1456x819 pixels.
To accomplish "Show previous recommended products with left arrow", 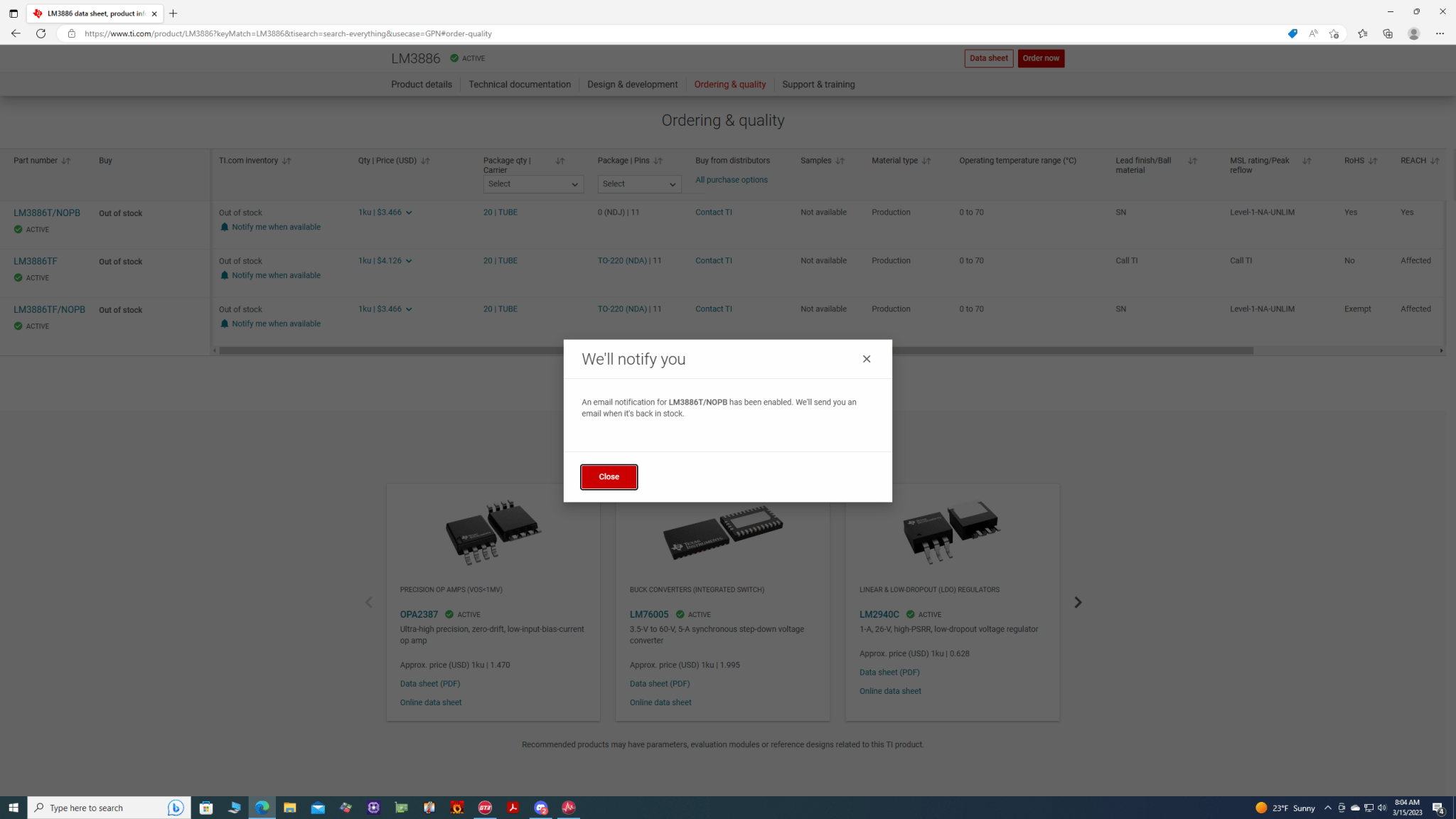I will 368,602.
